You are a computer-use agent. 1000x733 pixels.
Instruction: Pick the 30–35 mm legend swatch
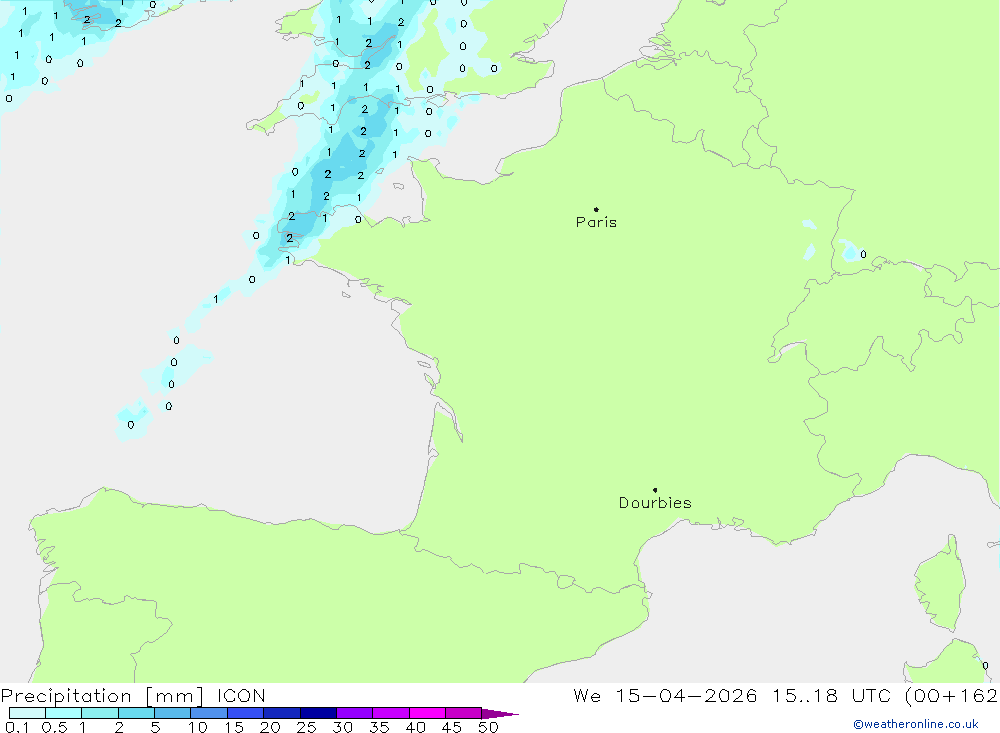coord(355,713)
